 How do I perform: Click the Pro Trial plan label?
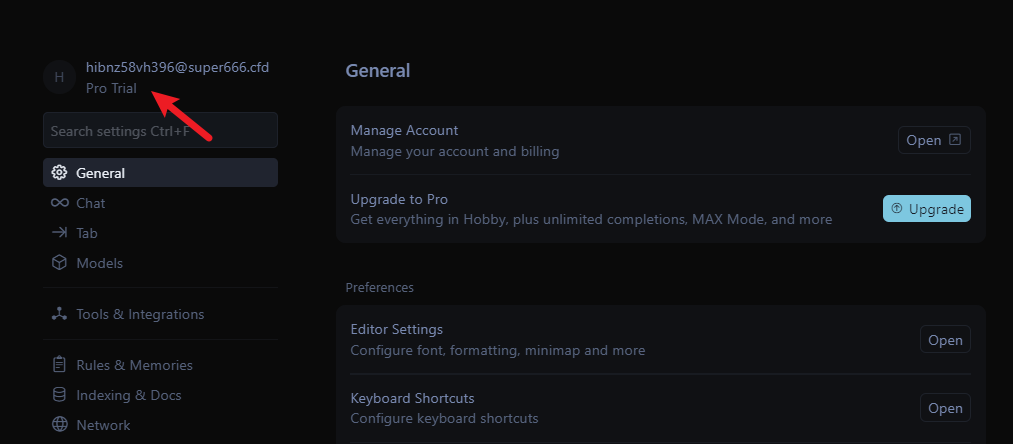tap(111, 88)
